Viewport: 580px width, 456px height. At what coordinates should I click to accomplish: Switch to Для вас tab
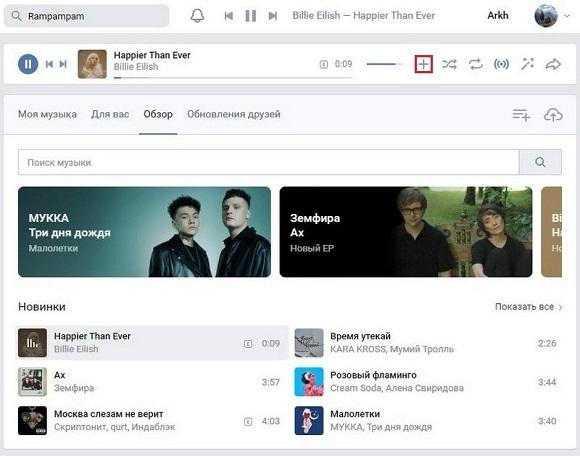110,114
